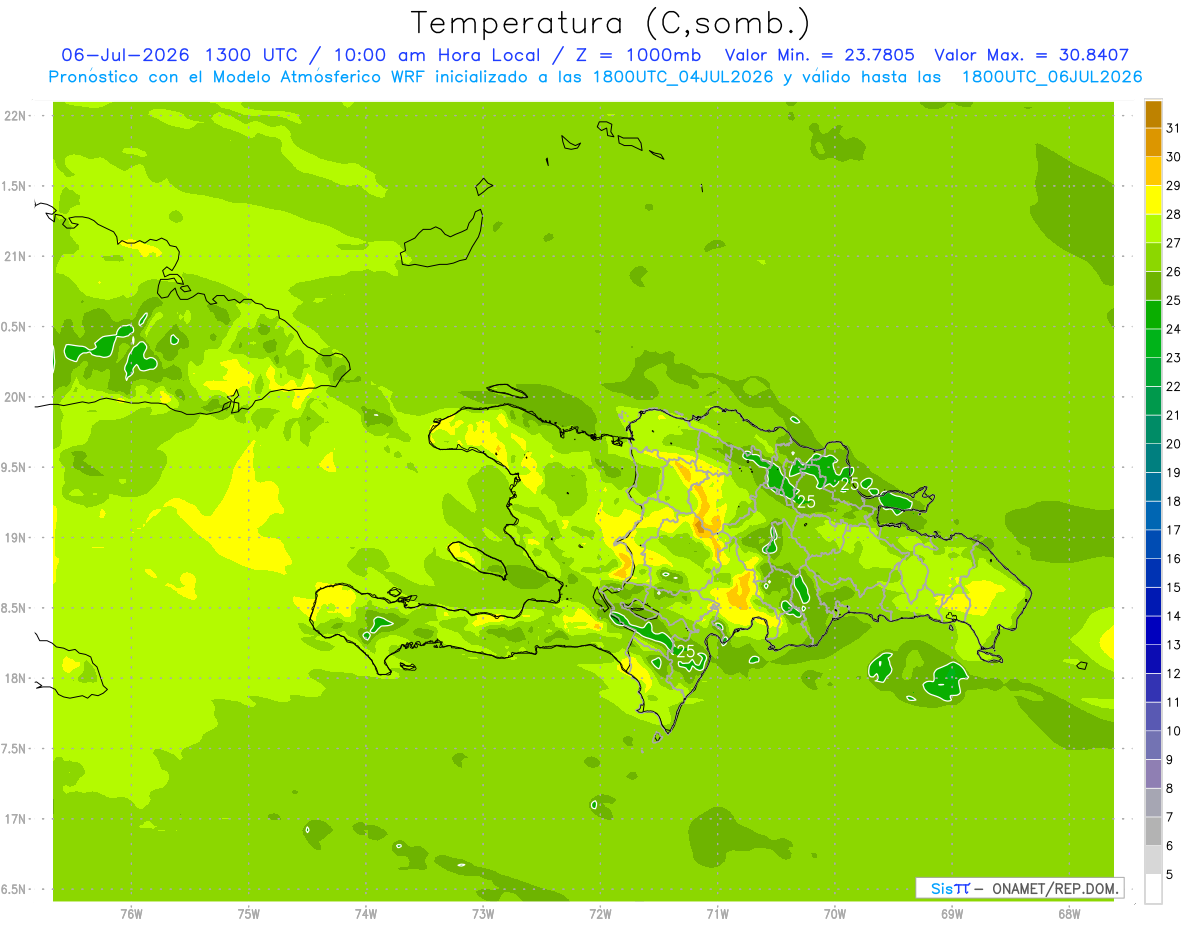Click the 25 contour label in southwestern Dominican Republic
Image resolution: width=1200 pixels, height=927 pixels.
(686, 651)
